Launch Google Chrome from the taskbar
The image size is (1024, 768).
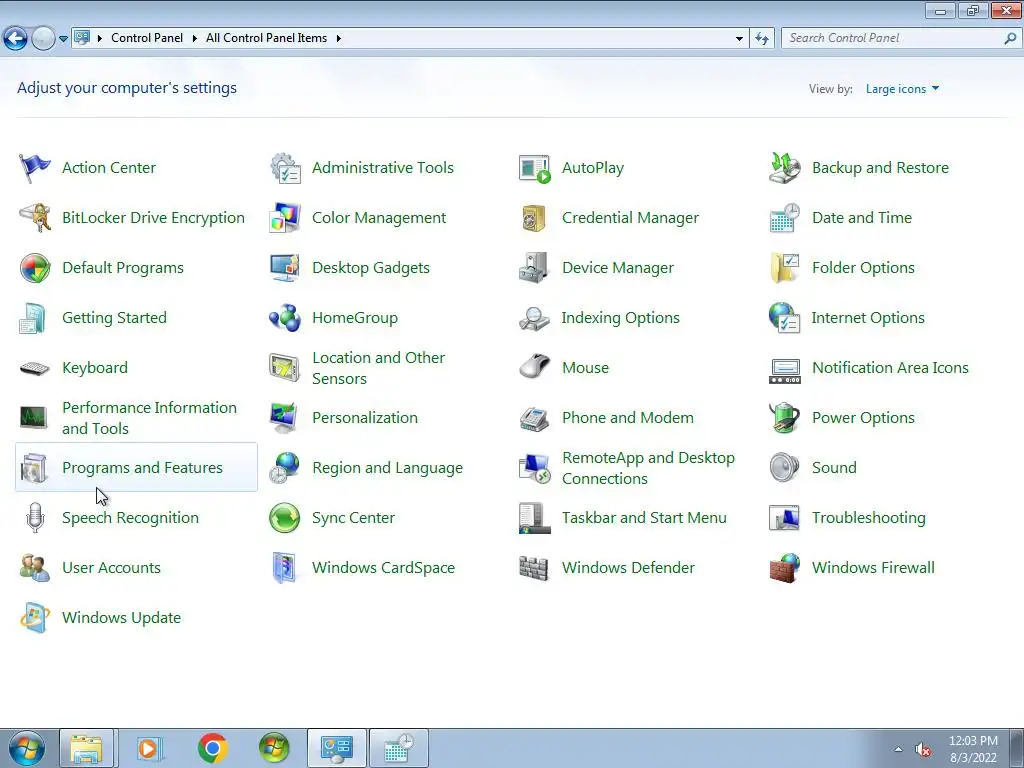click(x=212, y=748)
